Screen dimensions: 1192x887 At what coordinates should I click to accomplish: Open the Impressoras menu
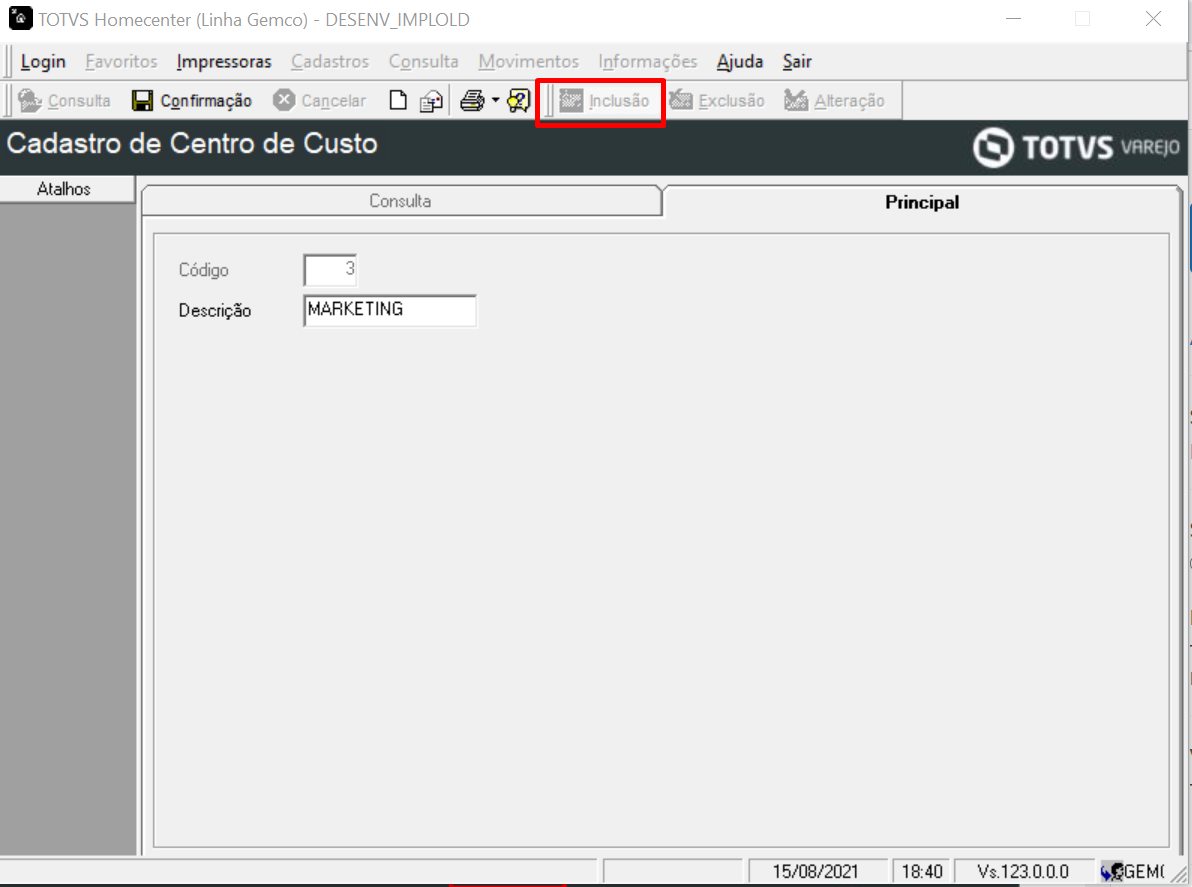click(x=224, y=62)
